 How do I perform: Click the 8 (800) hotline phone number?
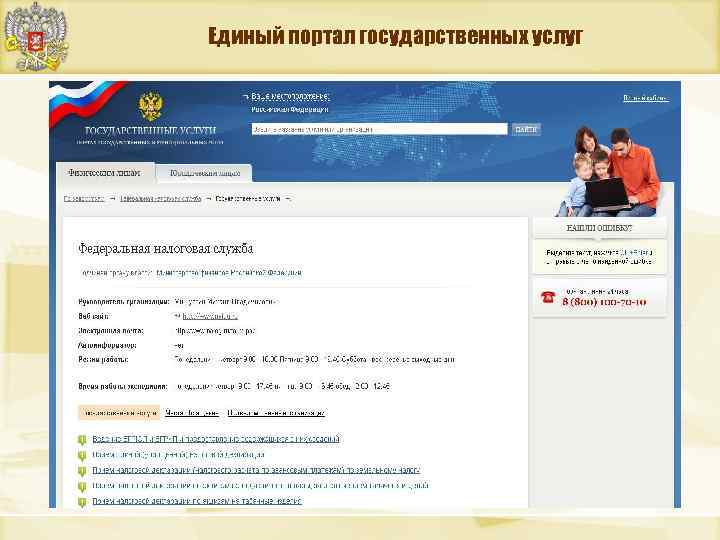(x=604, y=302)
